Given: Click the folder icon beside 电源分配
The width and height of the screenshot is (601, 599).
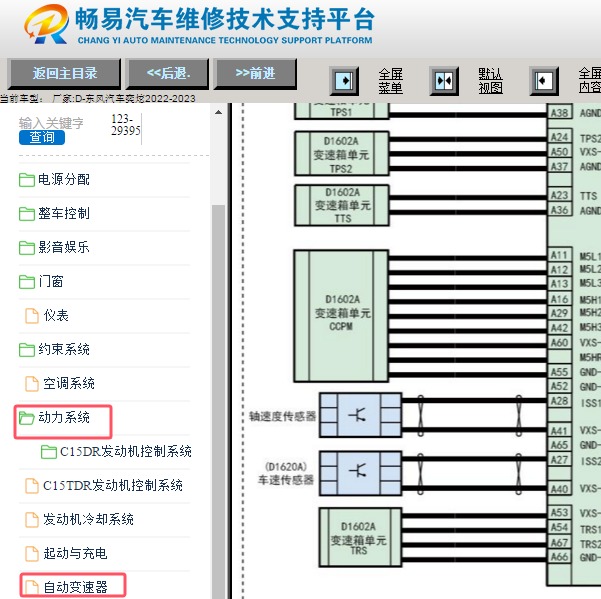Looking at the screenshot, I should tap(26, 179).
